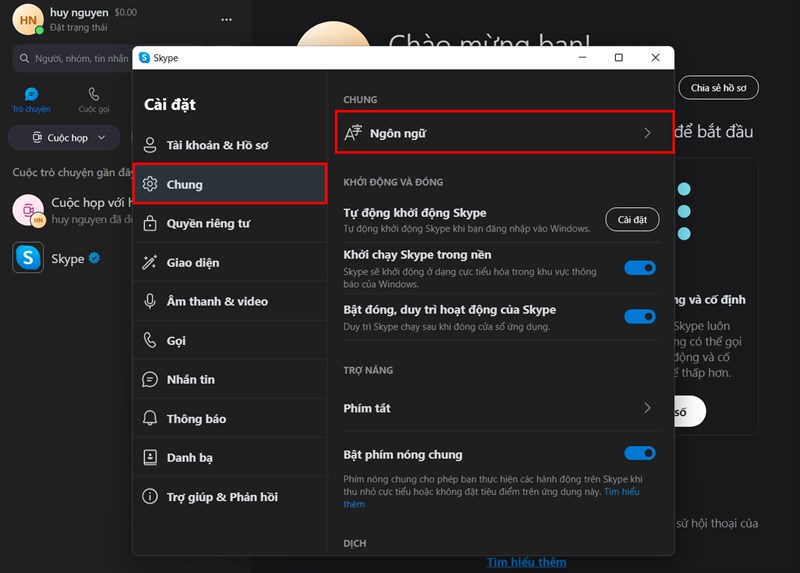This screenshot has width=800, height=573.
Task: Open Tìm hiểu thêm link about hotkeys
Action: 621,492
